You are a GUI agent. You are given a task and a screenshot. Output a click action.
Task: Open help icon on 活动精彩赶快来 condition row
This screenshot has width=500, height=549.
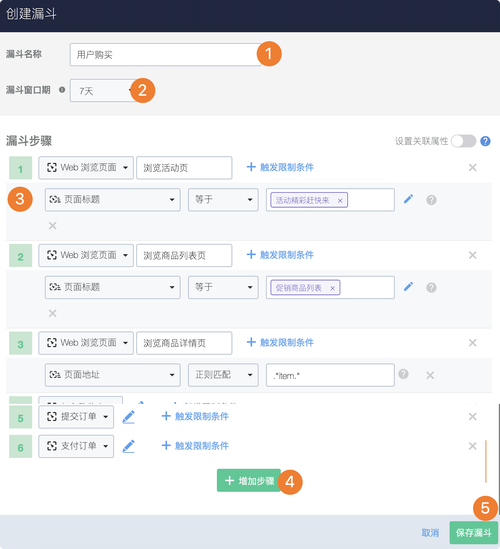coord(431,200)
